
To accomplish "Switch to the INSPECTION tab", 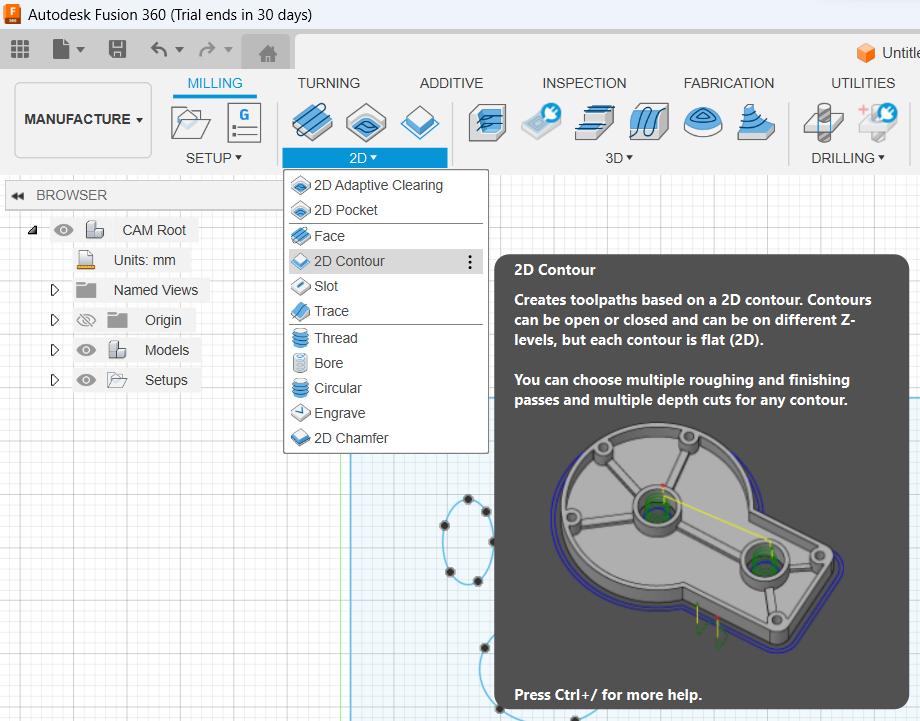I will tap(584, 83).
